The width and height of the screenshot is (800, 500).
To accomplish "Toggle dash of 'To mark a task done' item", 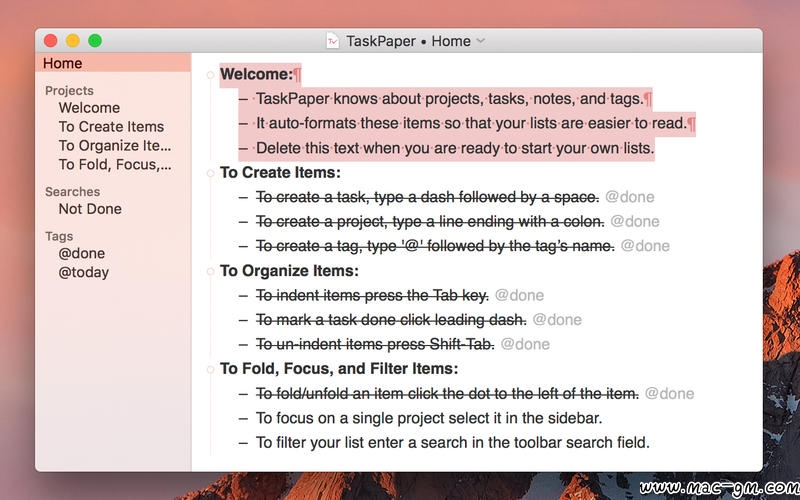I will 243,320.
